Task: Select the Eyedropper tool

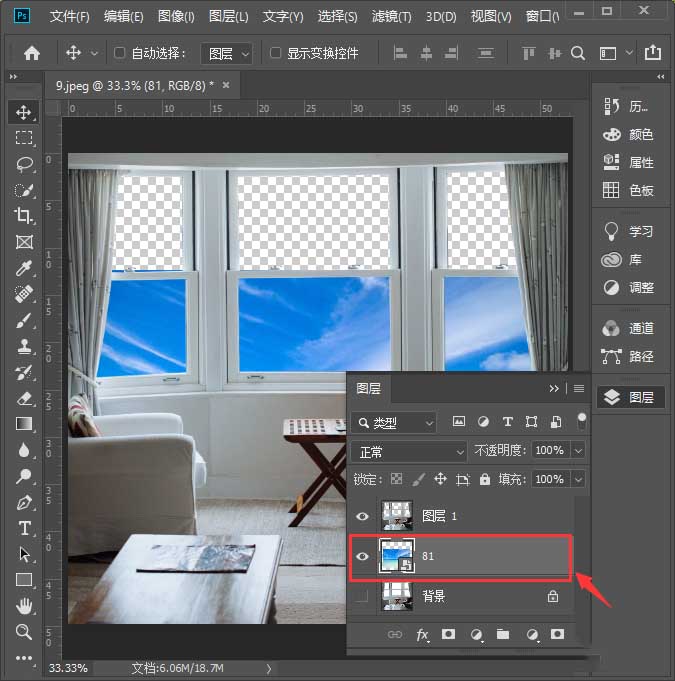Action: click(x=23, y=268)
